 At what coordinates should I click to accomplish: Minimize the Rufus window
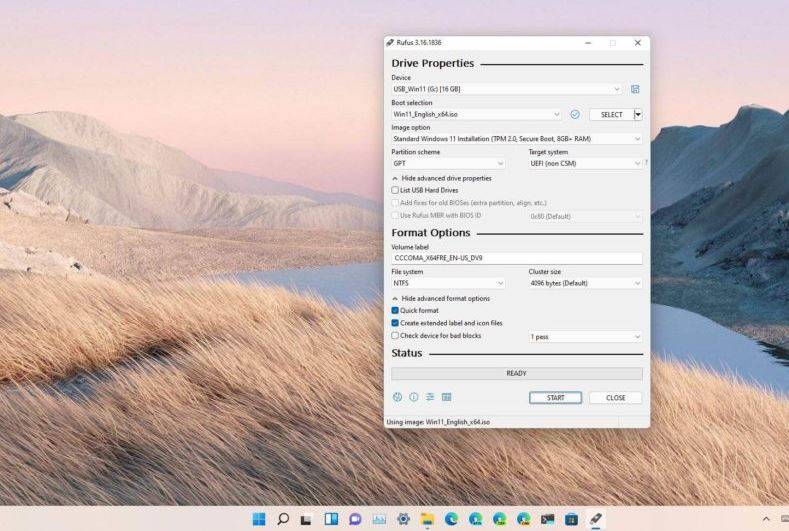(588, 43)
